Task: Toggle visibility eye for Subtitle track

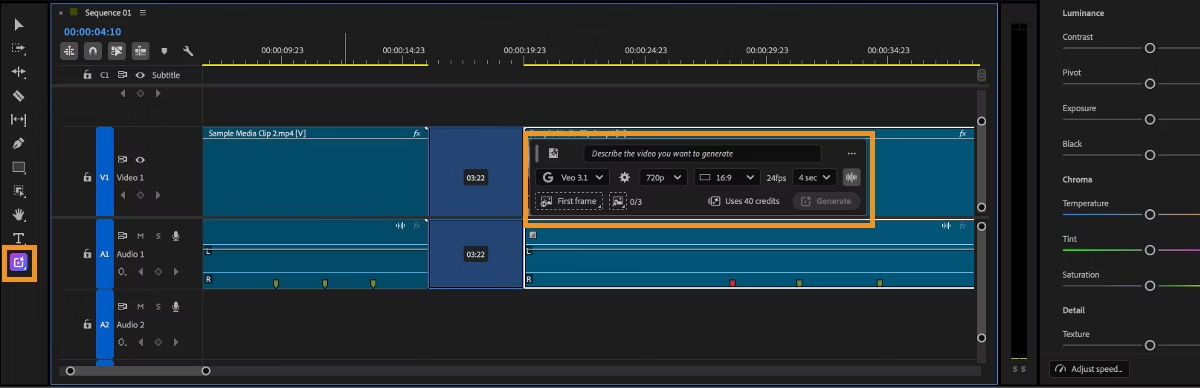Action: (140, 75)
